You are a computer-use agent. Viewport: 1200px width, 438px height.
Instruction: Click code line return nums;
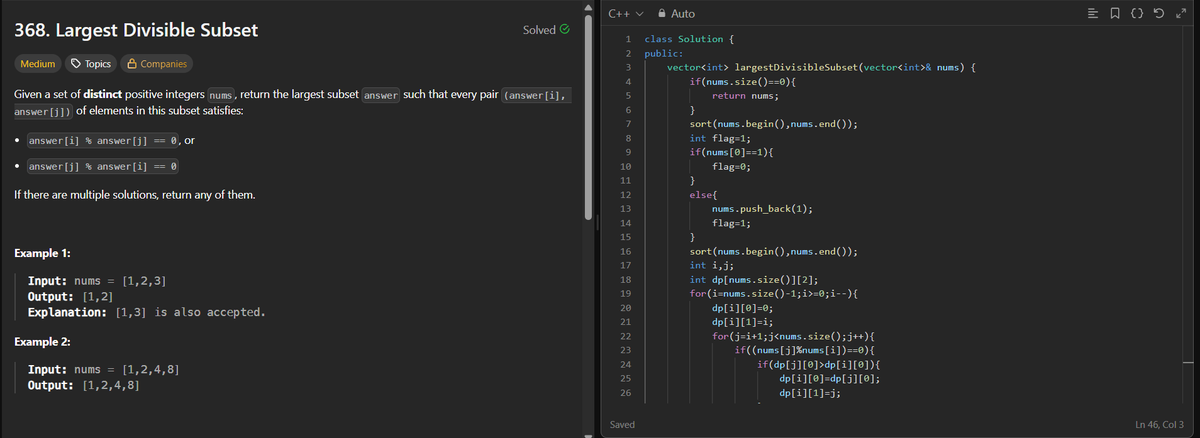tap(745, 96)
